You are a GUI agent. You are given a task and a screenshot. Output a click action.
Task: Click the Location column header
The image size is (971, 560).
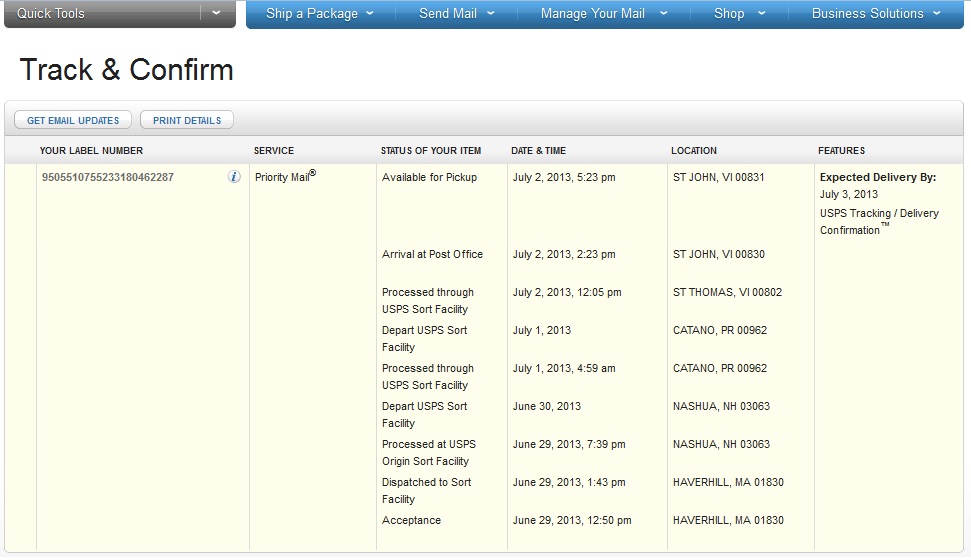coord(693,151)
